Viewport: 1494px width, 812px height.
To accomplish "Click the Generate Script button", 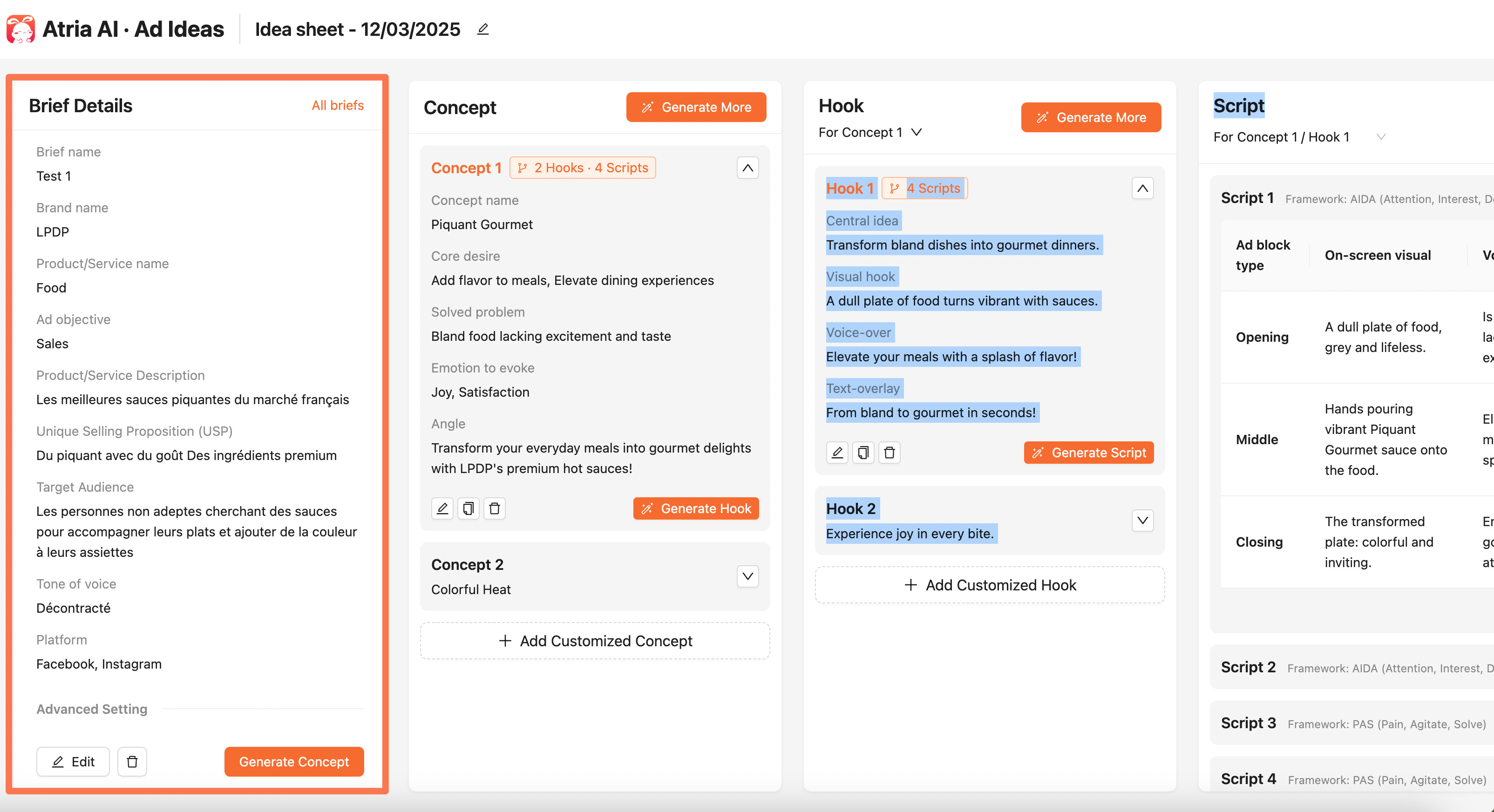I will pos(1089,453).
